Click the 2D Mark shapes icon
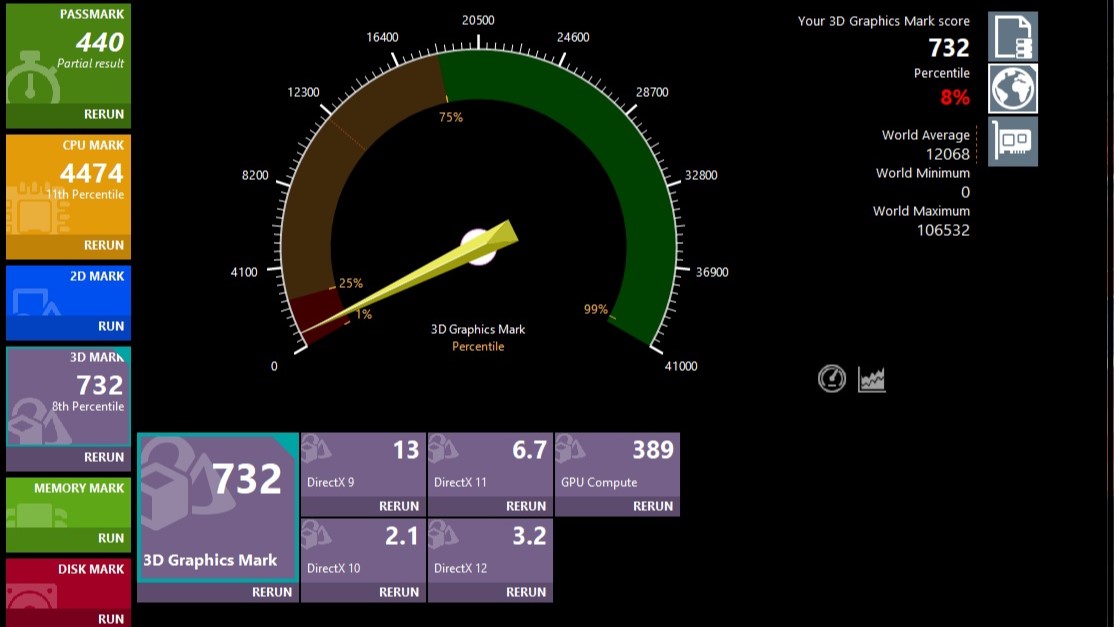This screenshot has height=627, width=1114. coord(36,302)
